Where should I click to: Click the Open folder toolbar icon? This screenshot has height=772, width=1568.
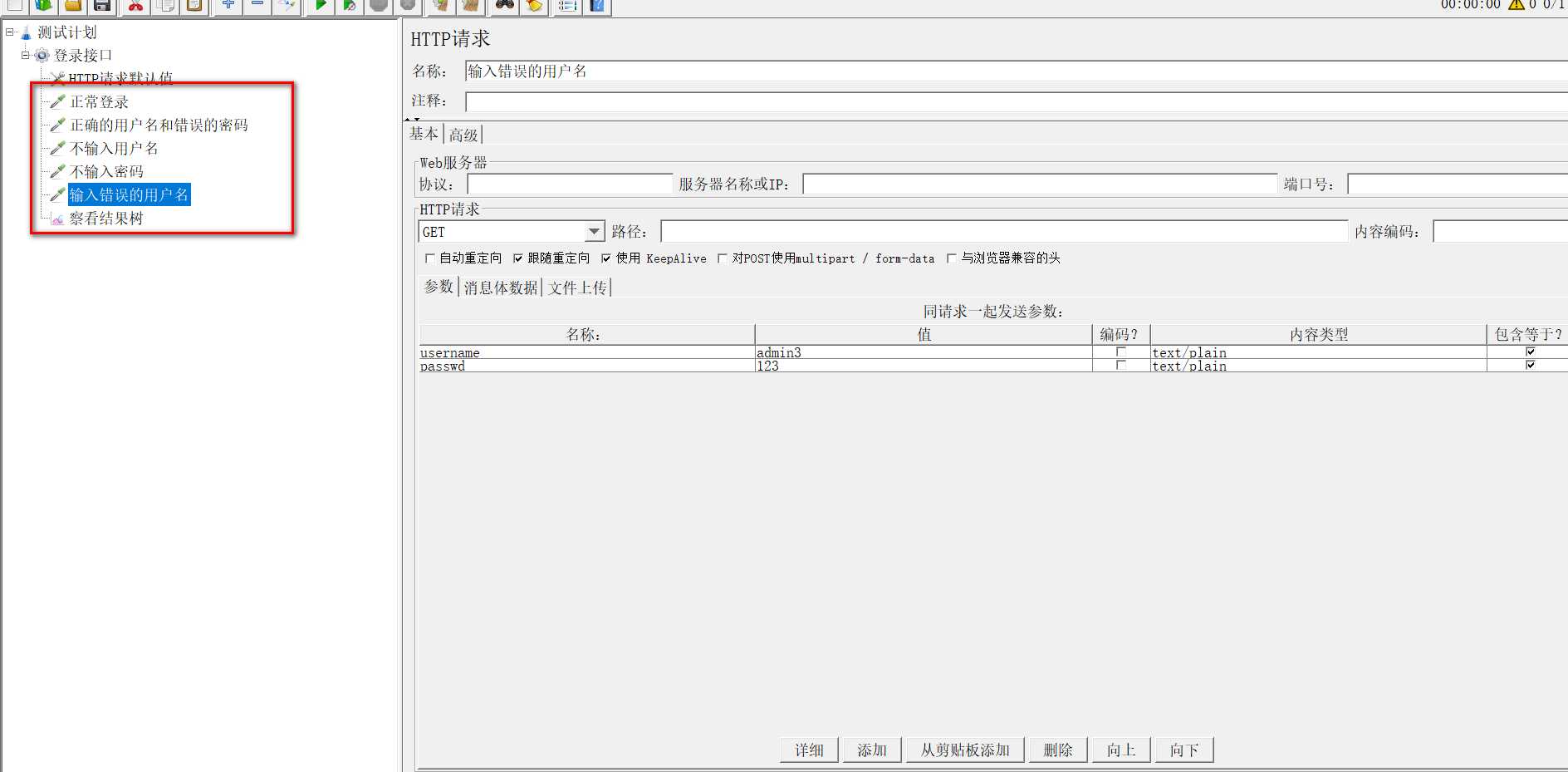tap(72, 5)
